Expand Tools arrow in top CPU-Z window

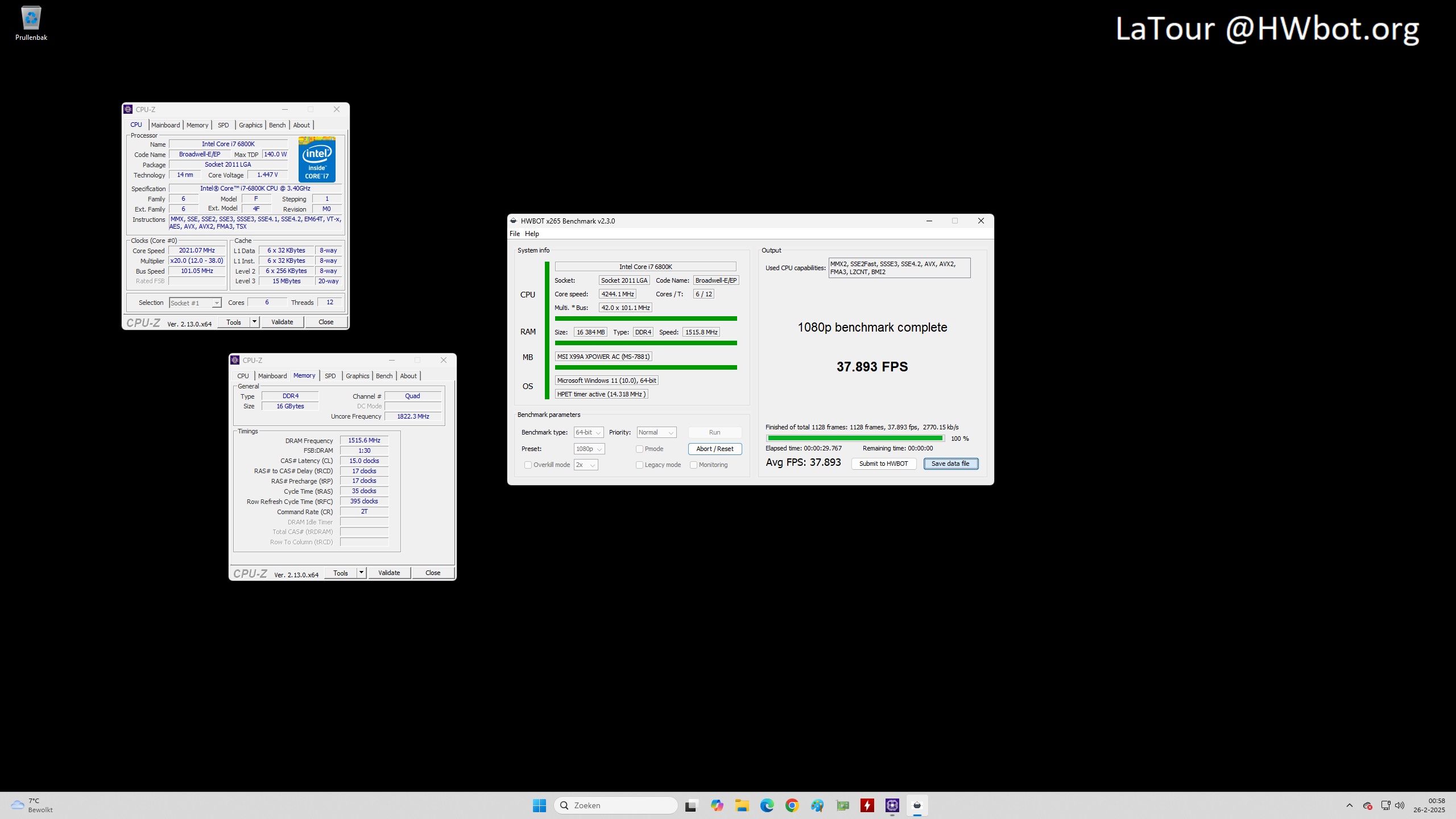254,322
